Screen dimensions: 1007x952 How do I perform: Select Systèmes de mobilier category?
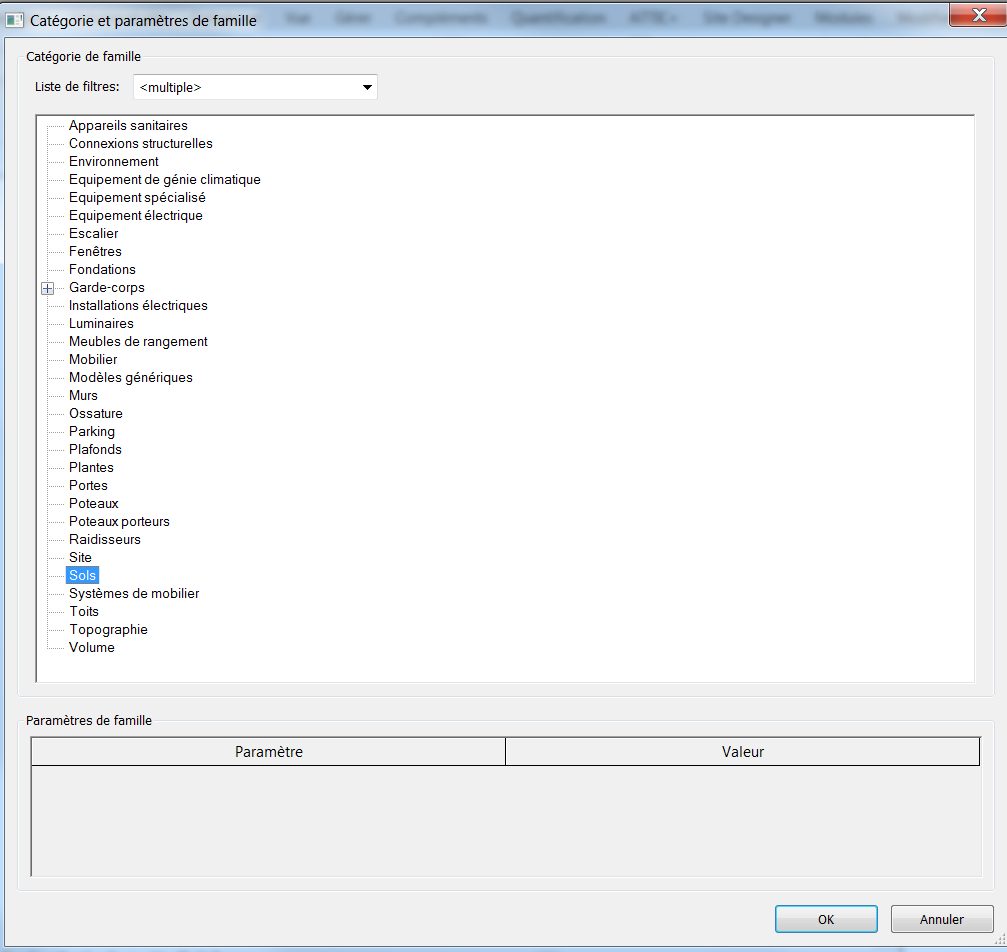coord(134,594)
